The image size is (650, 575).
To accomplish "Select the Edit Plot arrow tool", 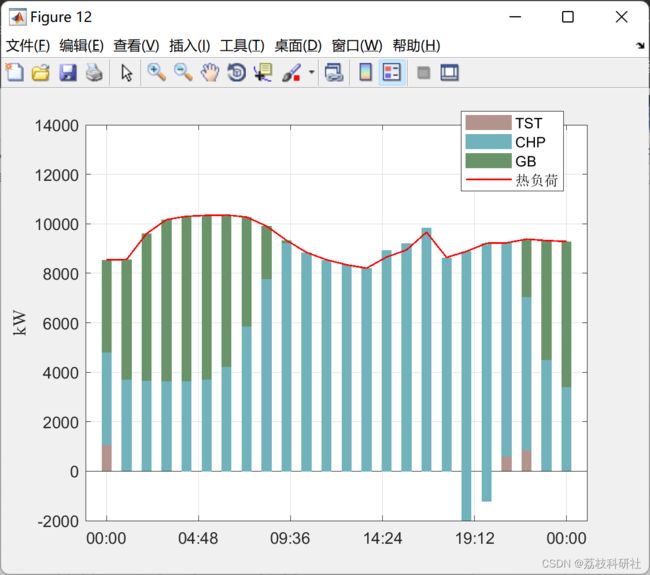I will point(126,73).
